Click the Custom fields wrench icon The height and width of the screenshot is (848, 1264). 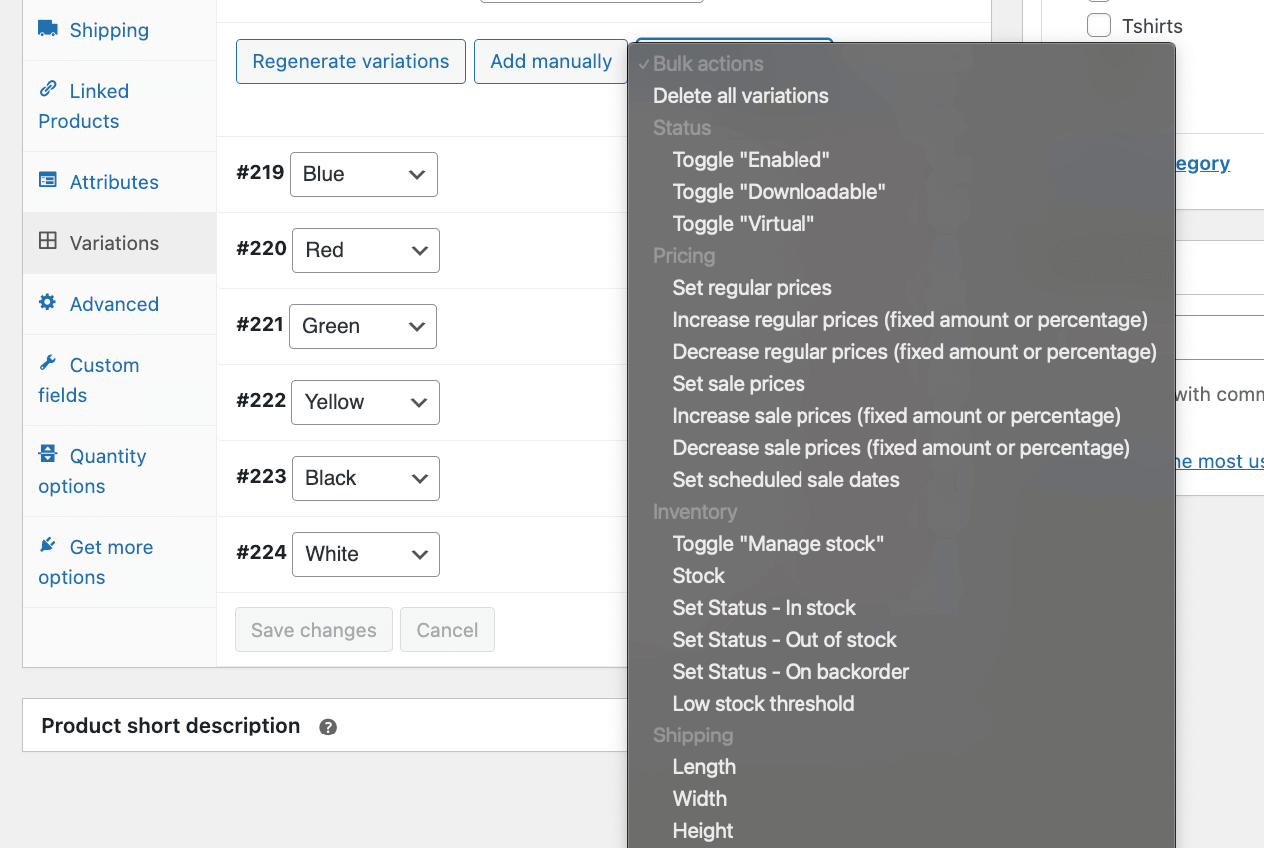(47, 363)
